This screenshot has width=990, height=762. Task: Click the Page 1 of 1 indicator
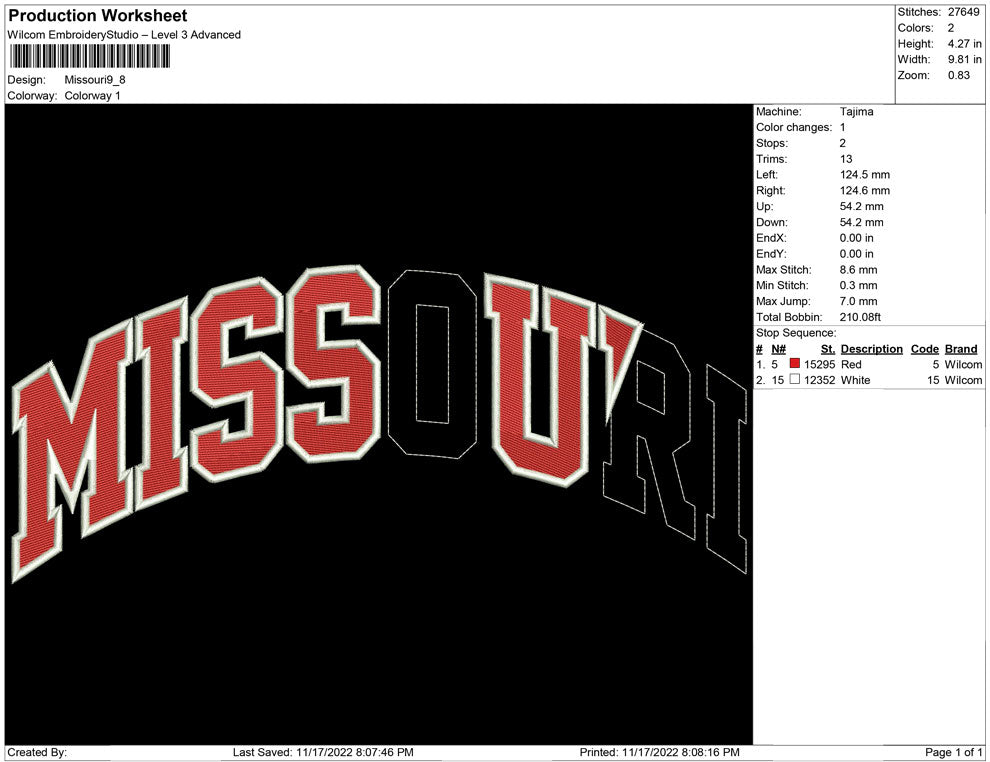click(953, 752)
